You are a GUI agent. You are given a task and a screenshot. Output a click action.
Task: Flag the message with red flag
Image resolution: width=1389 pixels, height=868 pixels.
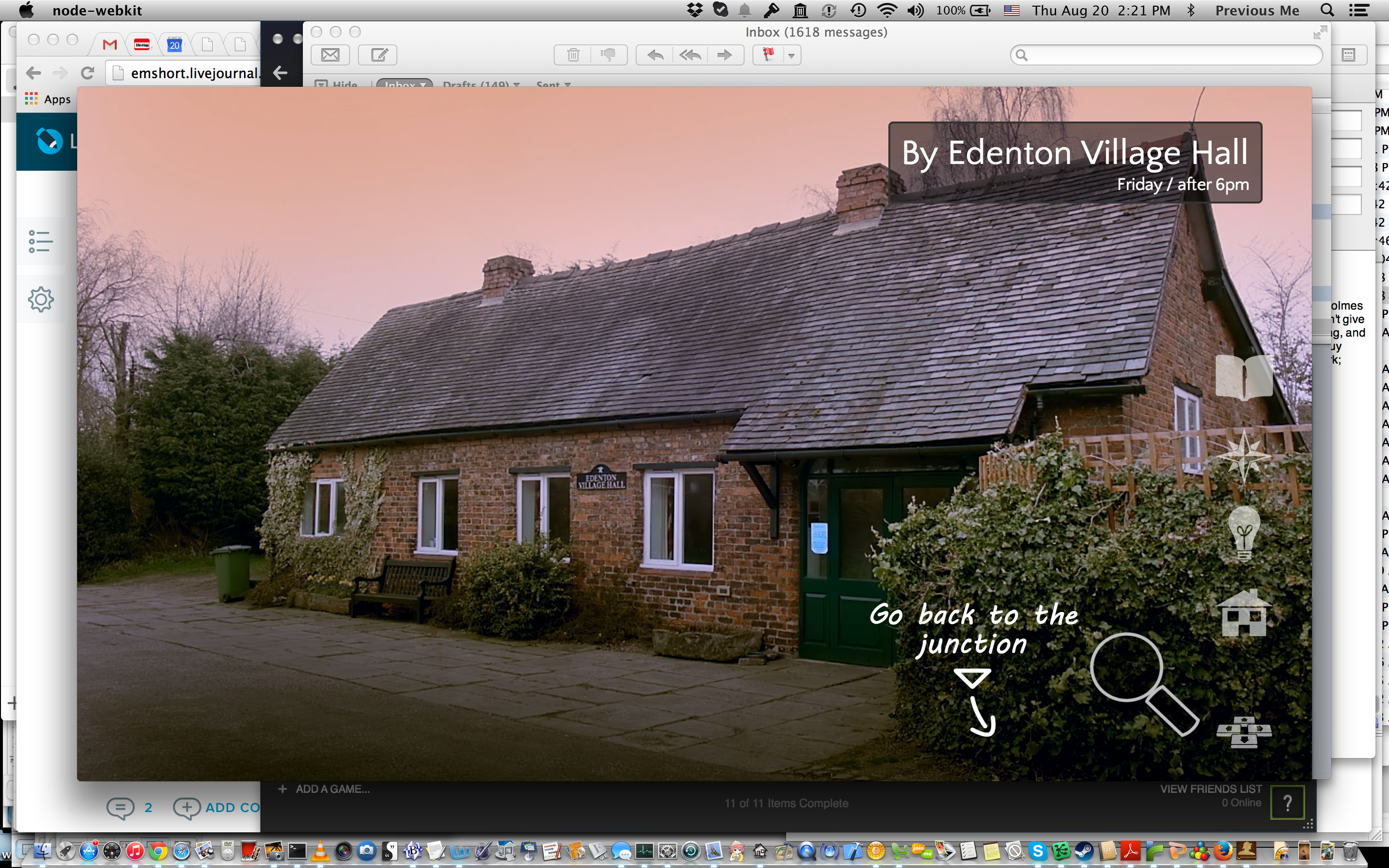pos(768,55)
